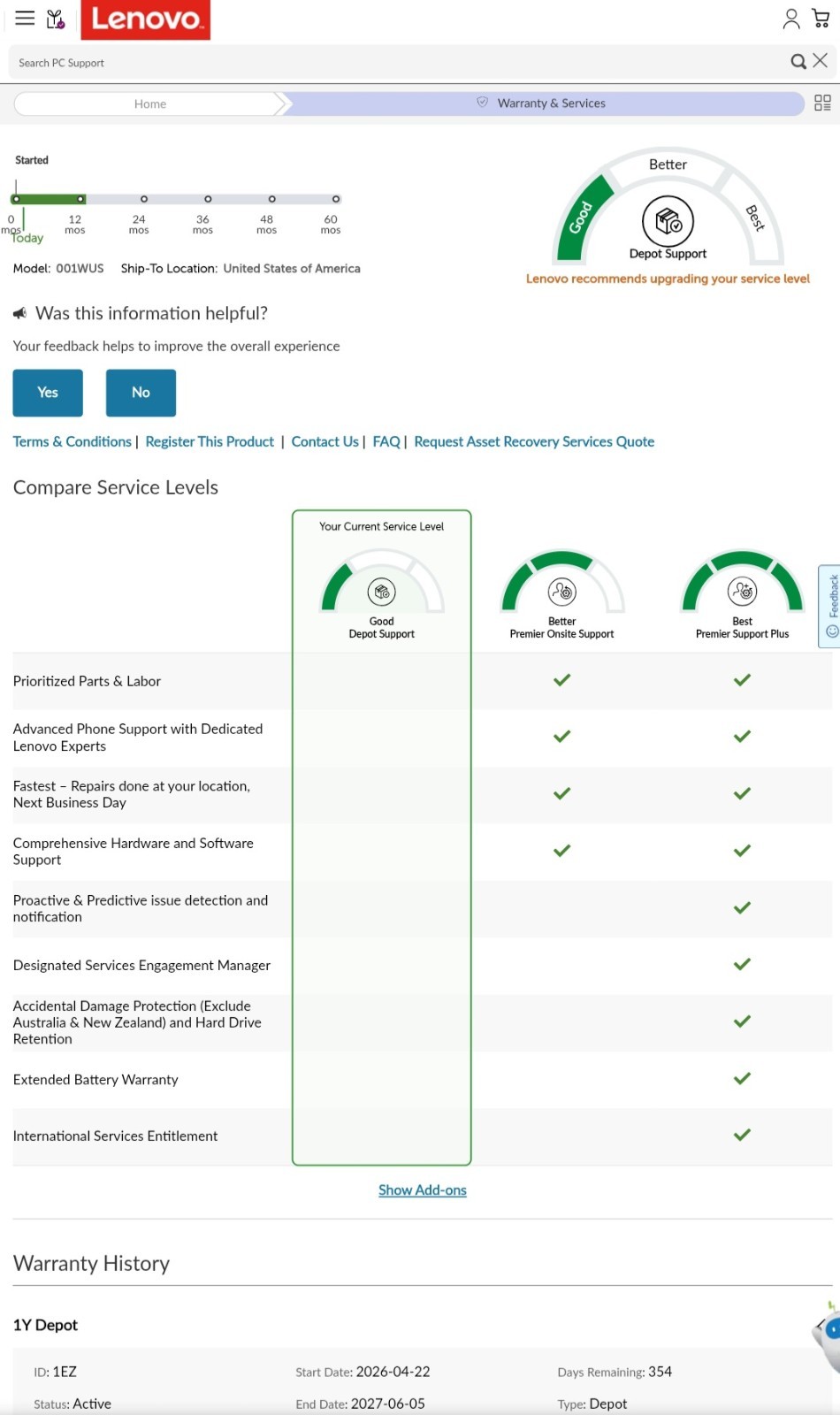Viewport: 840px width, 1415px height.
Task: Answer Yes to helpful feedback
Action: coord(48,393)
